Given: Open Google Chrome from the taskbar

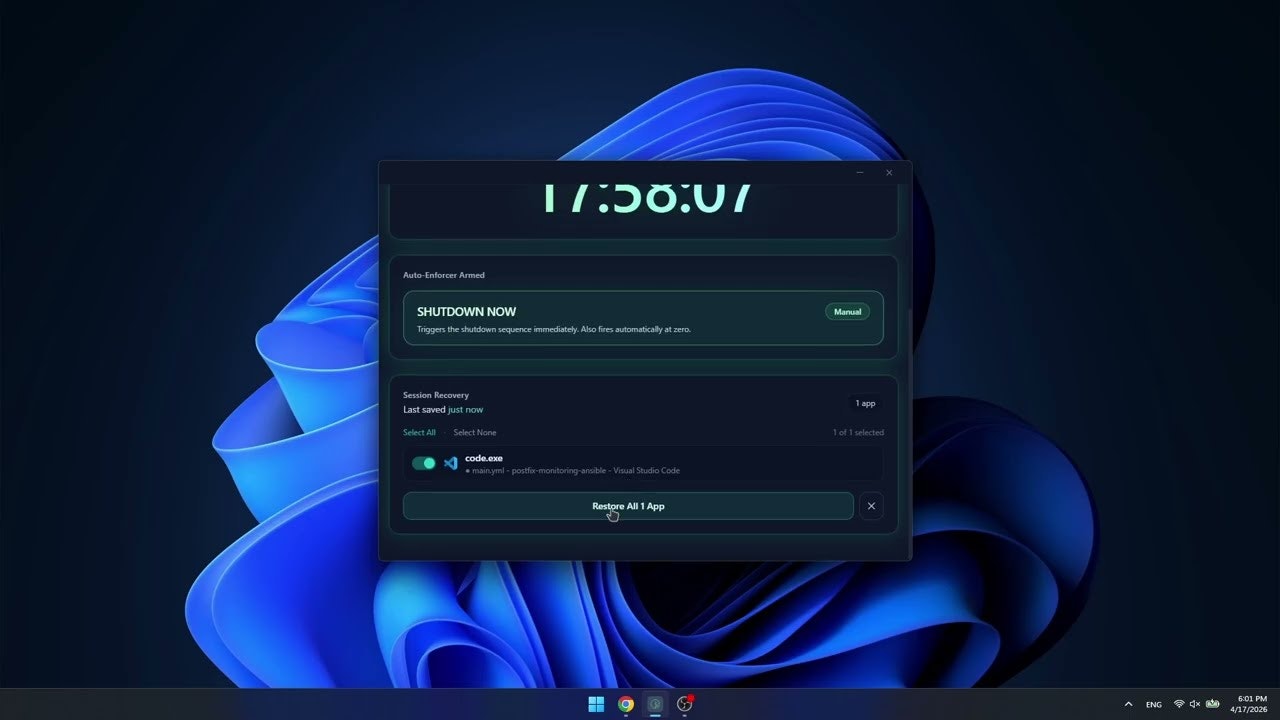Looking at the screenshot, I should click(626, 704).
